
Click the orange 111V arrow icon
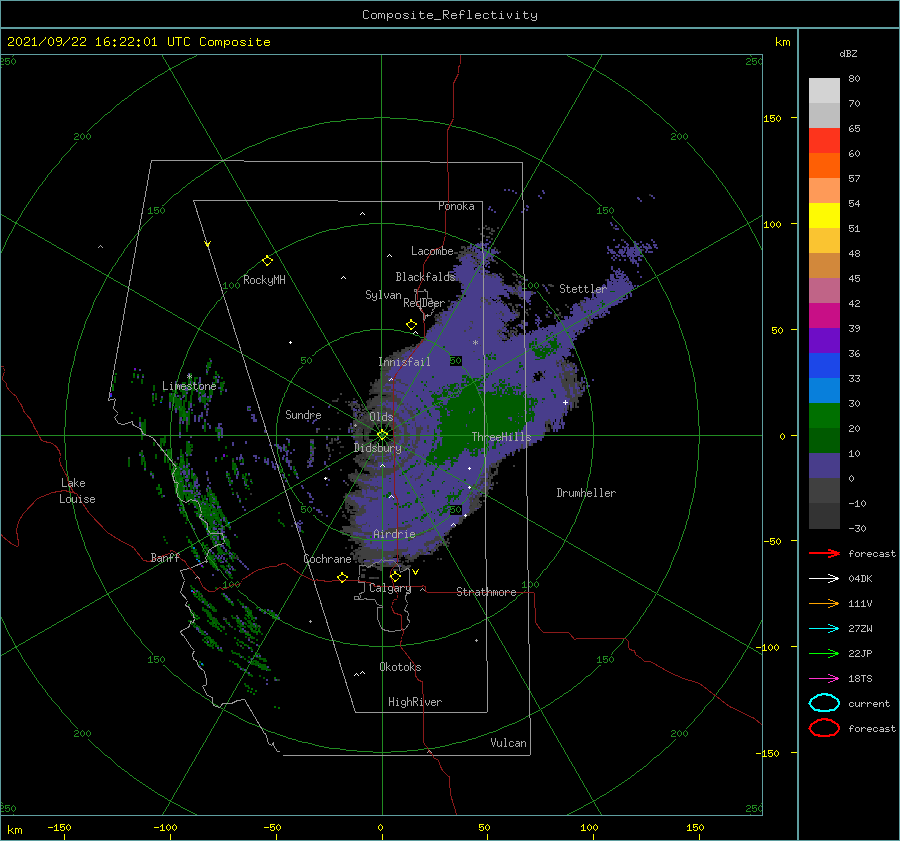click(824, 603)
